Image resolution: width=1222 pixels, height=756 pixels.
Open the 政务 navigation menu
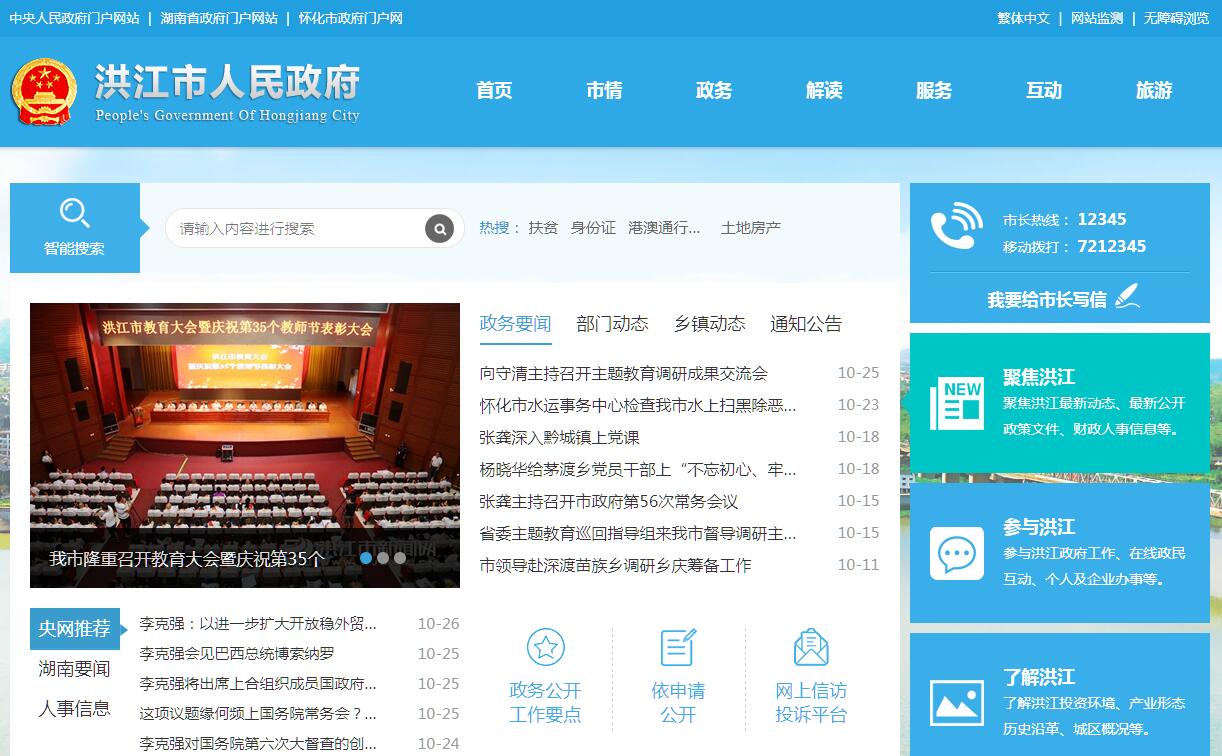pyautogui.click(x=714, y=91)
